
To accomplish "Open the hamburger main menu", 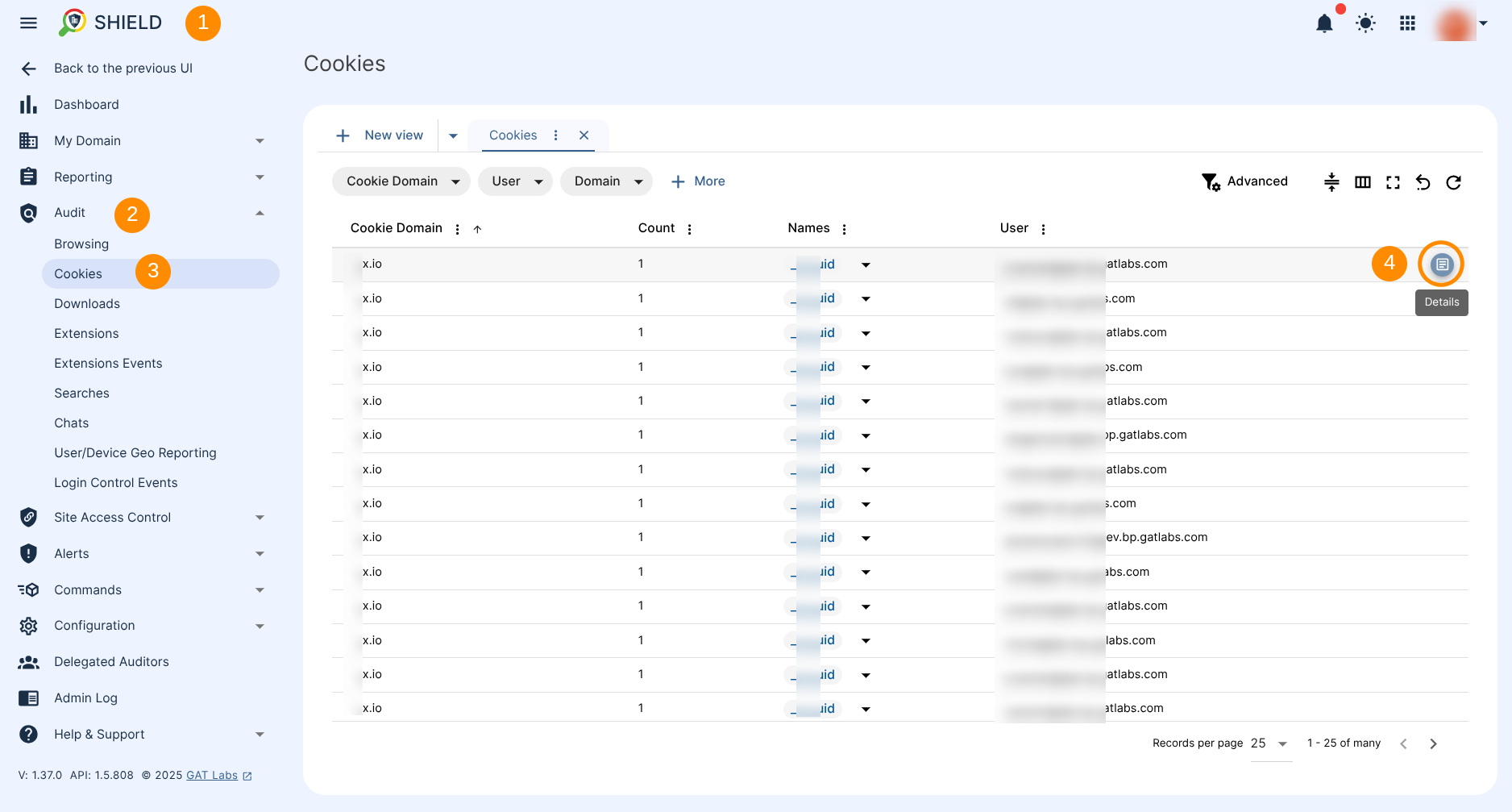I will point(28,23).
